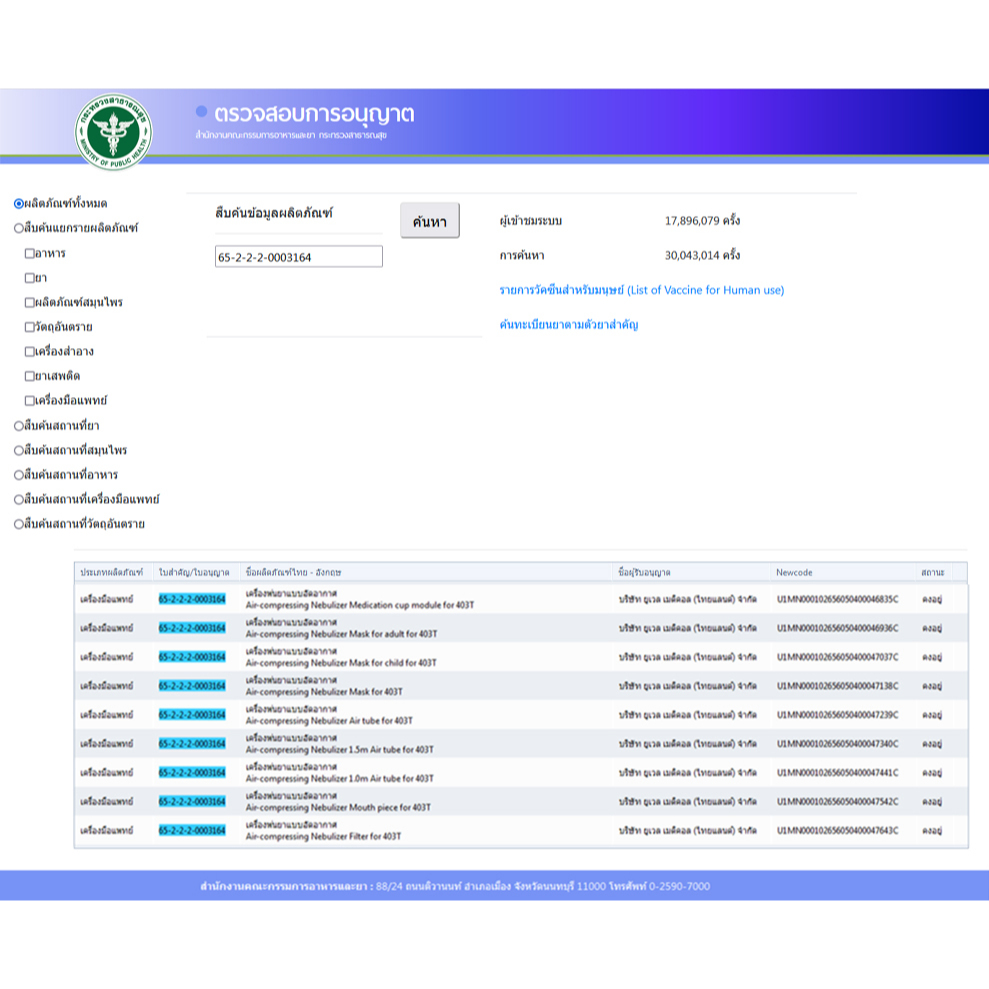Tick the อาหาร checkbox
Image resolution: width=989 pixels, height=989 pixels.
pos(30,253)
